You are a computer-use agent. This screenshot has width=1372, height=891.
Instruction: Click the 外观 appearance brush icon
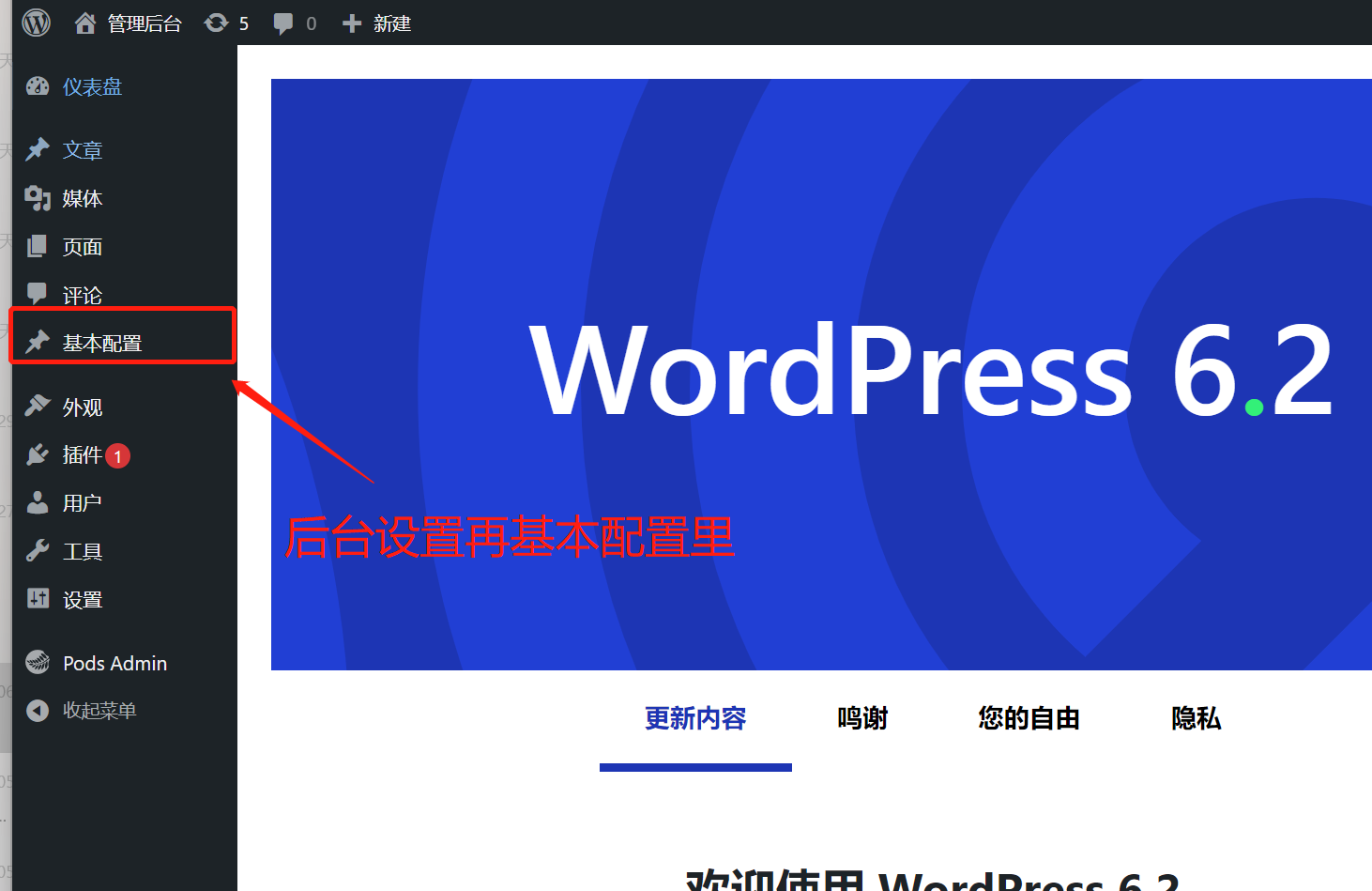point(38,406)
